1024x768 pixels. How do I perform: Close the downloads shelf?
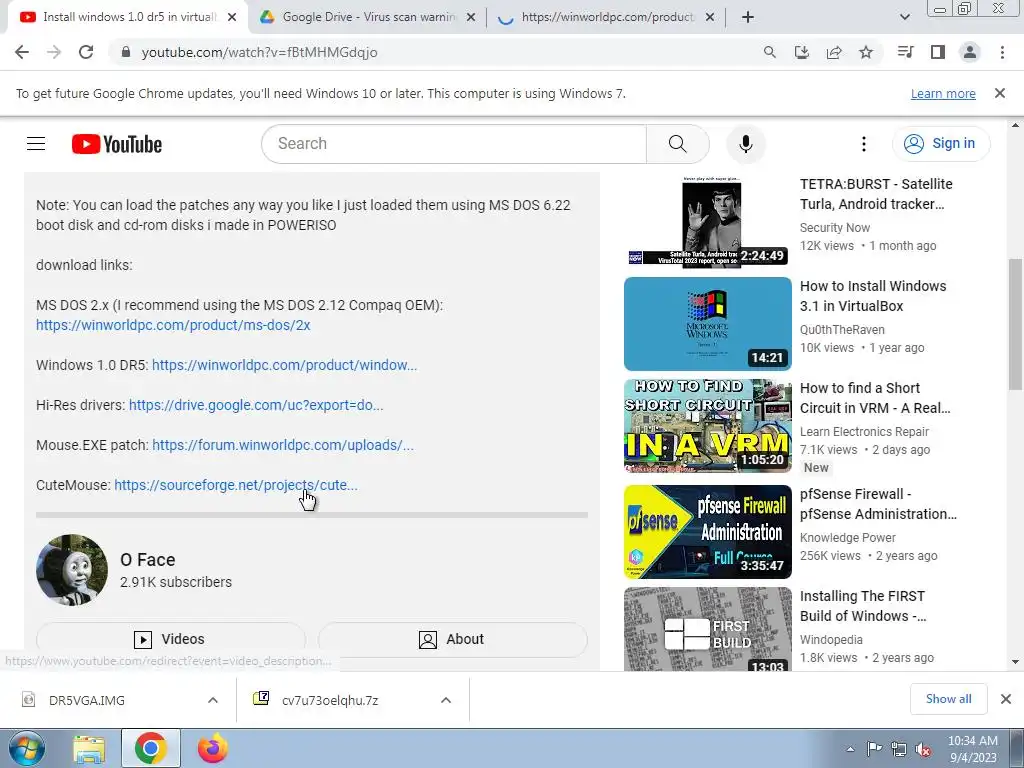tap(1006, 699)
